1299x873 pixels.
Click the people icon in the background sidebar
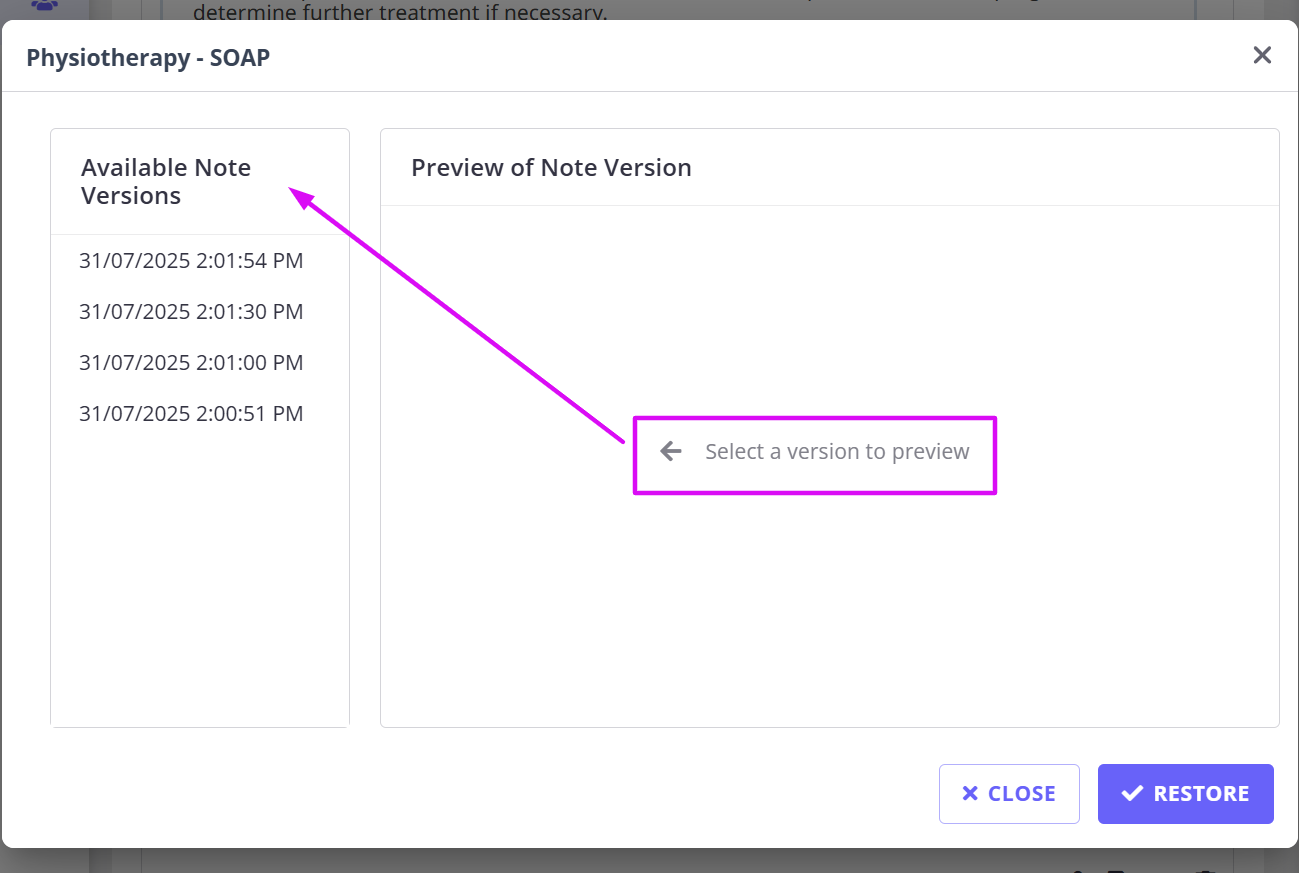[x=45, y=5]
